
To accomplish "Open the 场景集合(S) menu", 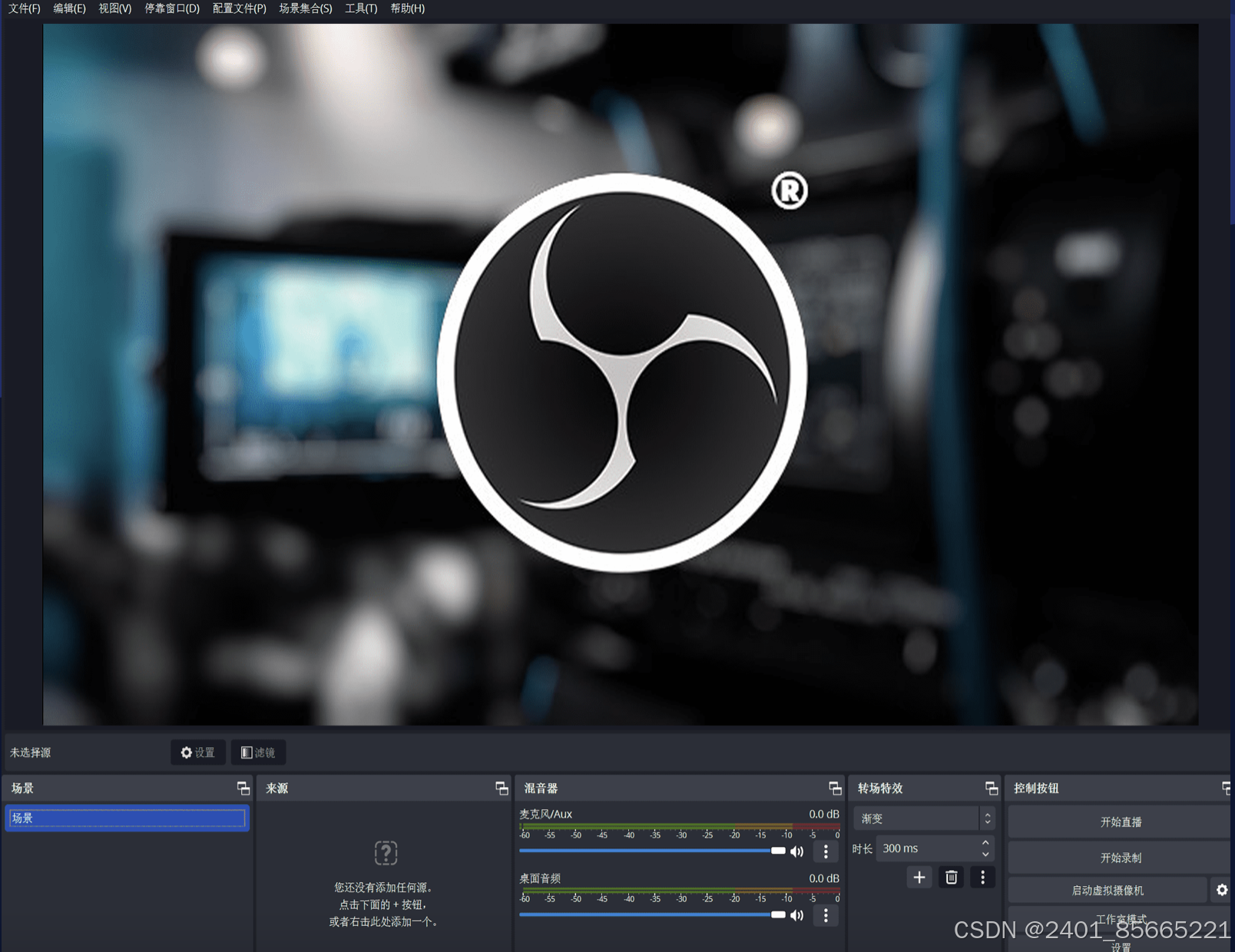I will [306, 8].
